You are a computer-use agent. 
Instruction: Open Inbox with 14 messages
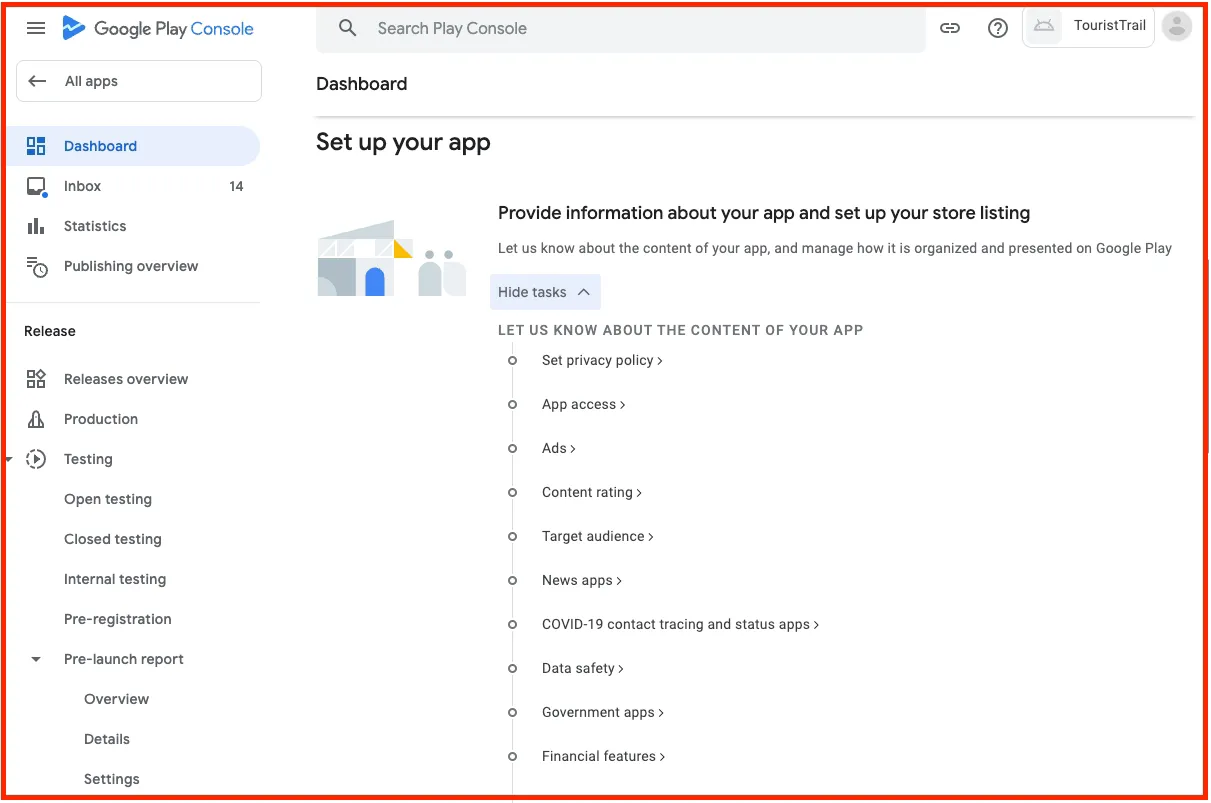(x=132, y=186)
